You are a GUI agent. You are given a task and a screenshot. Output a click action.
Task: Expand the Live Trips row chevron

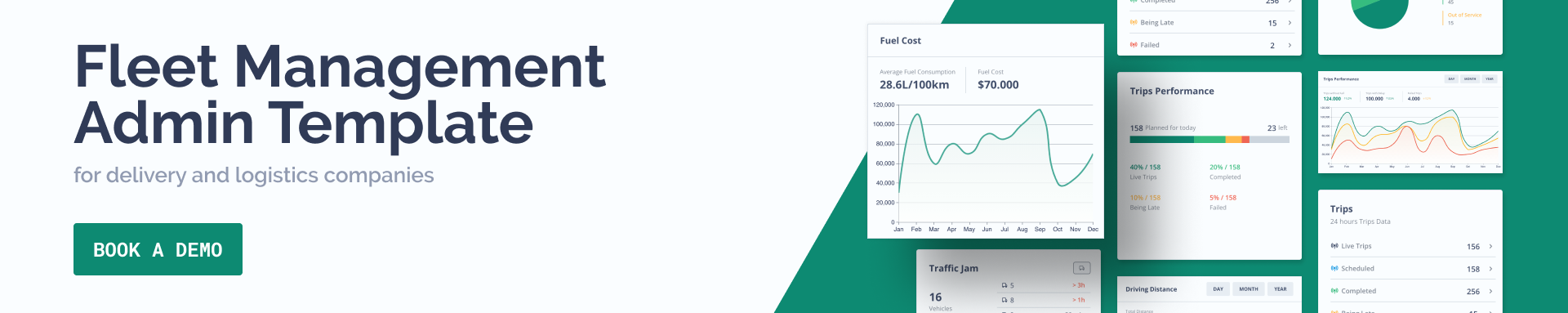pyautogui.click(x=1490, y=246)
